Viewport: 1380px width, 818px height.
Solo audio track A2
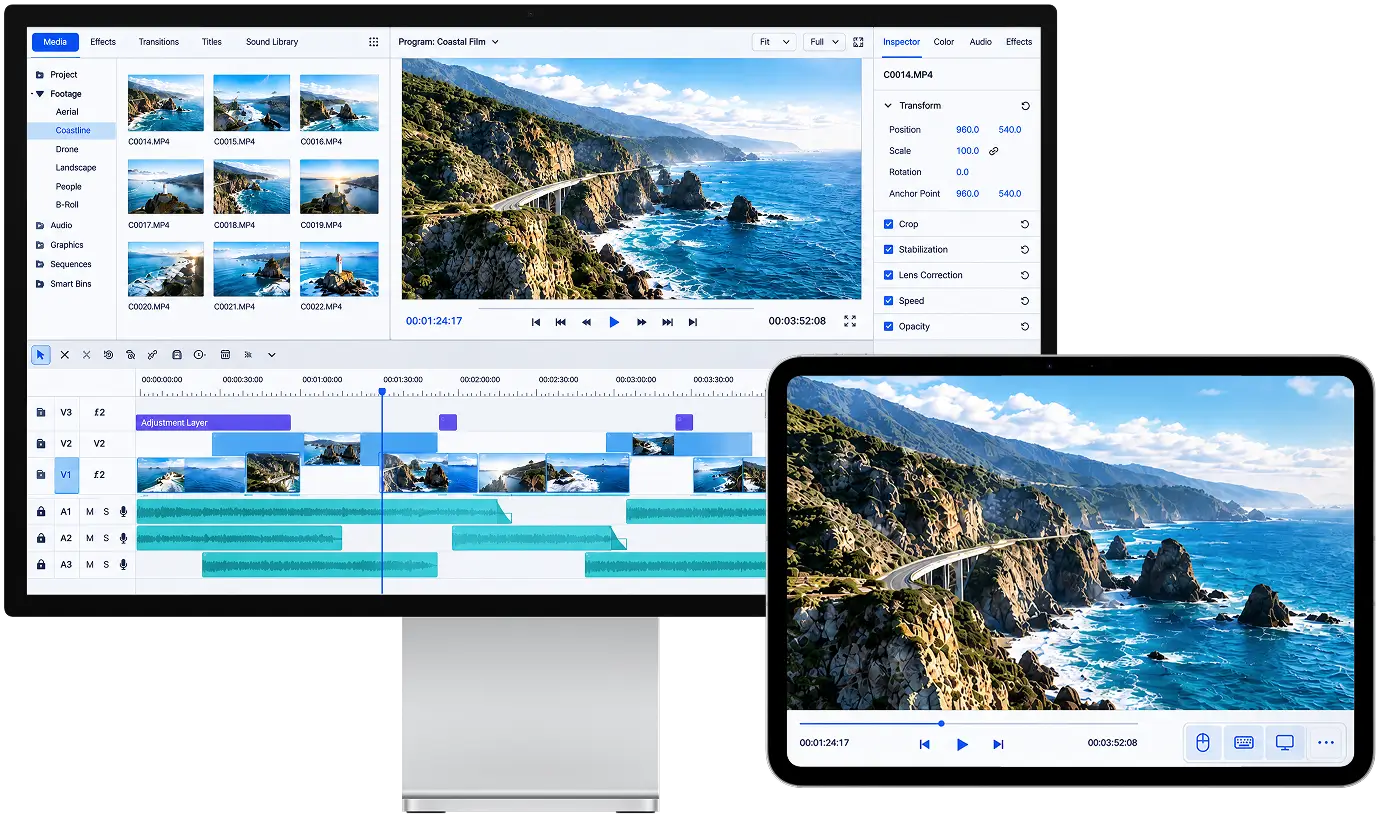click(106, 538)
